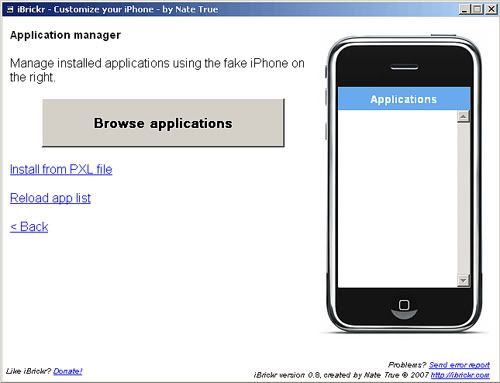Open the Donate! link

pos(68,371)
